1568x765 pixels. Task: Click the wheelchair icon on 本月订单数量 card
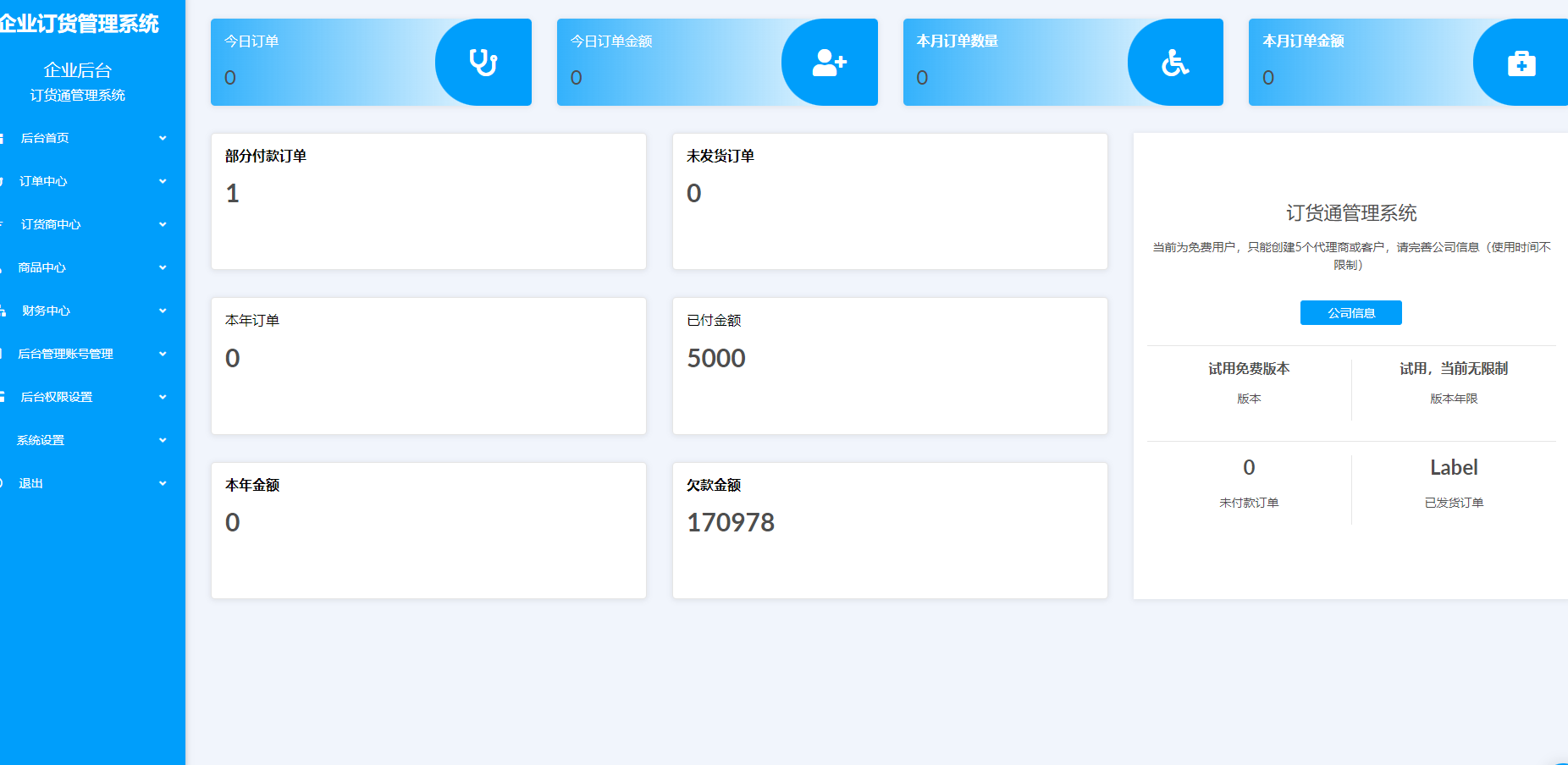pyautogui.click(x=1175, y=63)
